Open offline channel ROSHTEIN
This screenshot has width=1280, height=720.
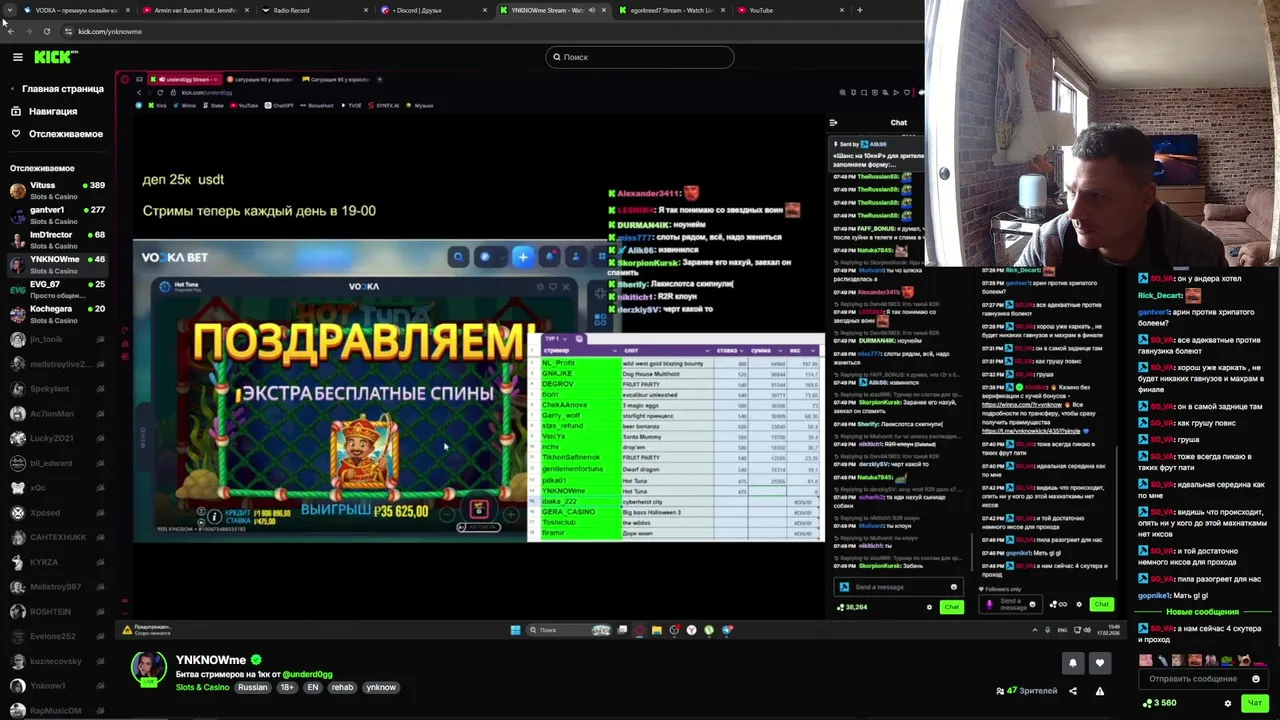click(x=56, y=611)
